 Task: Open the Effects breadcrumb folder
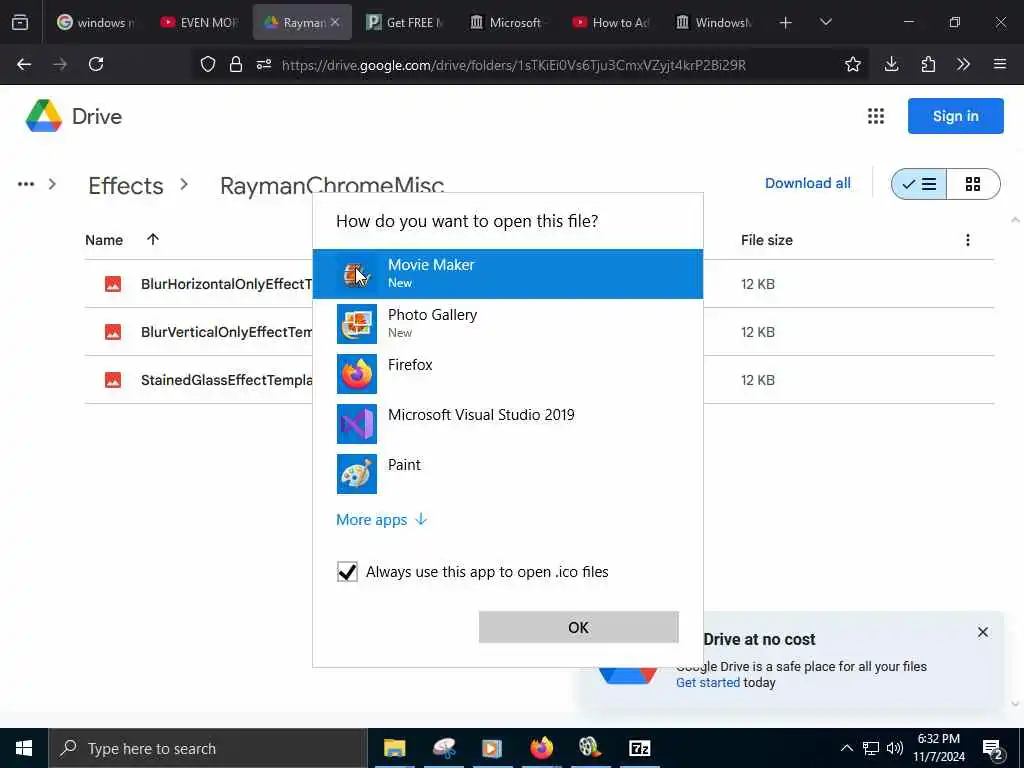[x=125, y=185]
